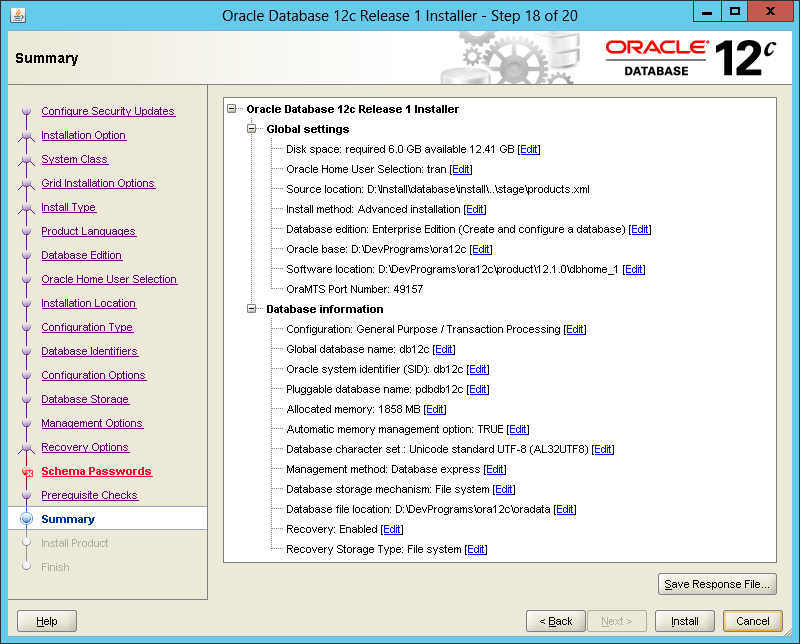800x644 pixels.
Task: Edit the Management method setting
Action: click(495, 469)
